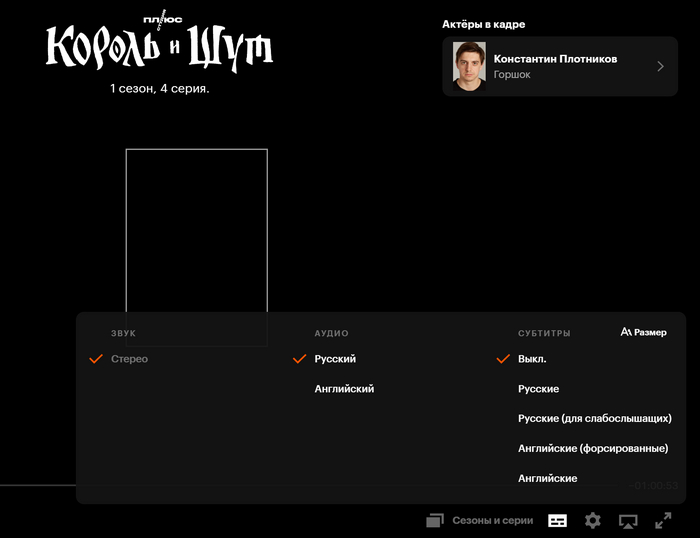Click the "Актёры в кадре" heading
The width and height of the screenshot is (700, 538).
[x=483, y=24]
